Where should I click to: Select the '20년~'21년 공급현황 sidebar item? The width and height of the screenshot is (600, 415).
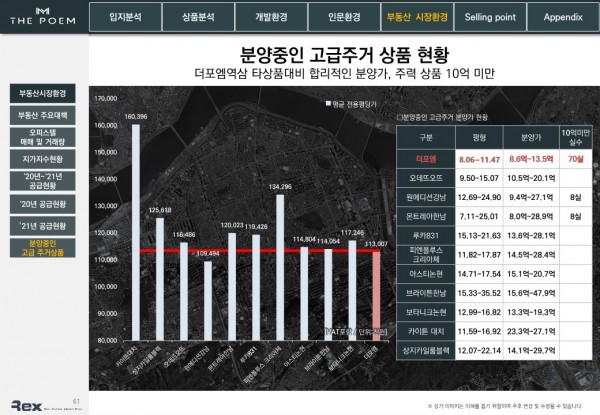click(43, 181)
